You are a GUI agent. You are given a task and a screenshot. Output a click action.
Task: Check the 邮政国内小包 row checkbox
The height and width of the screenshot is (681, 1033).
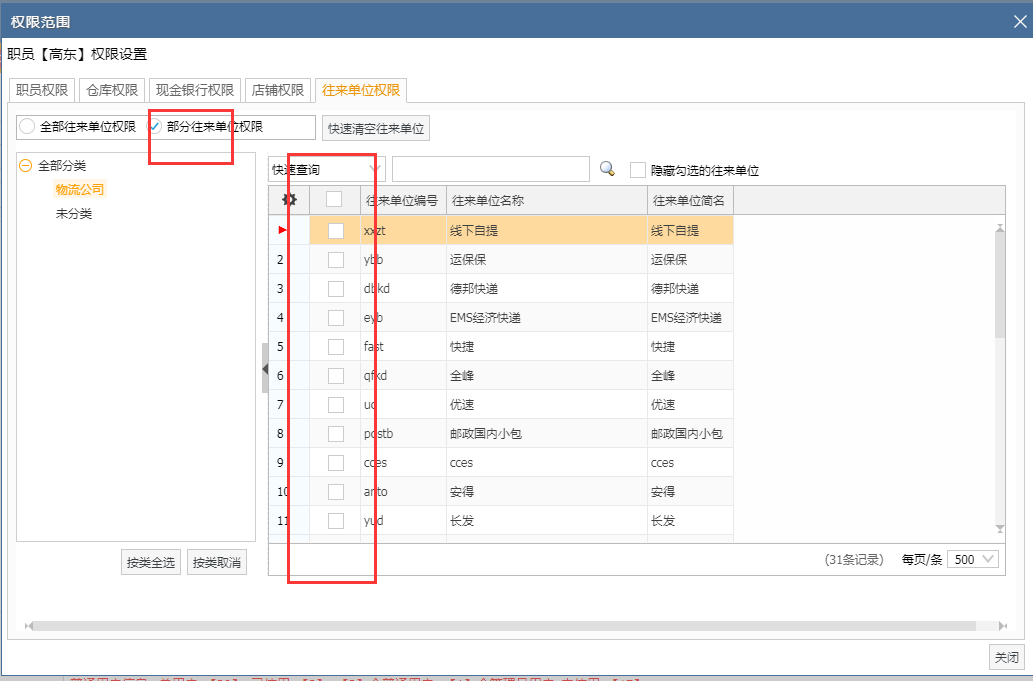336,433
